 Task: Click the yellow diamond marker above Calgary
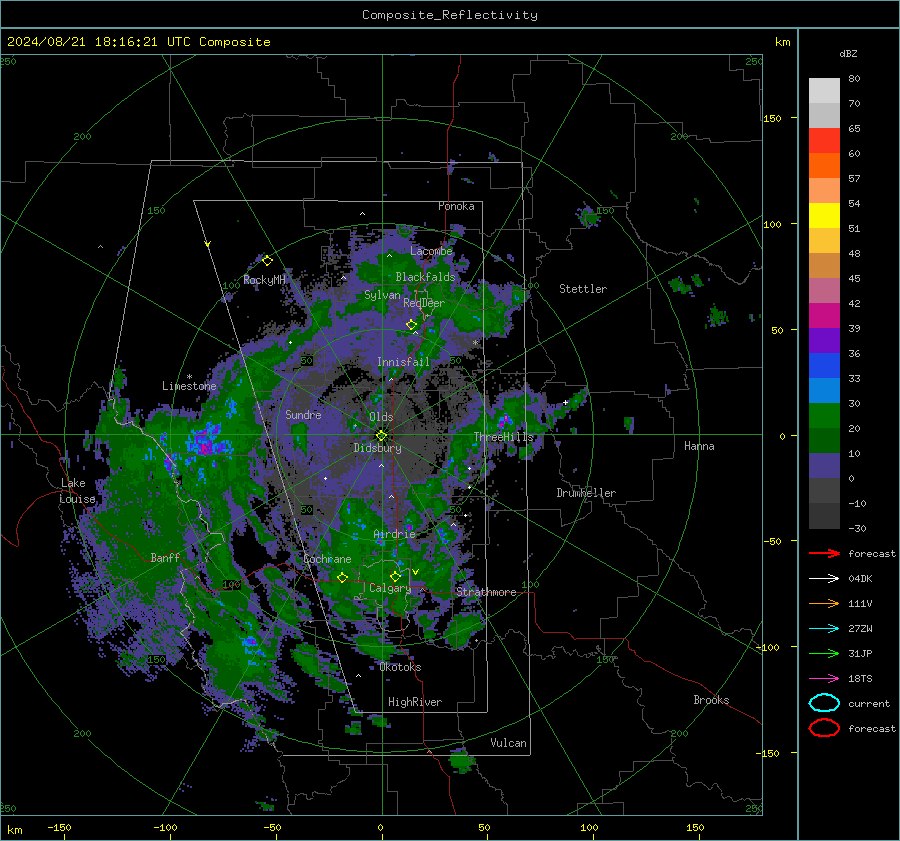pos(395,576)
